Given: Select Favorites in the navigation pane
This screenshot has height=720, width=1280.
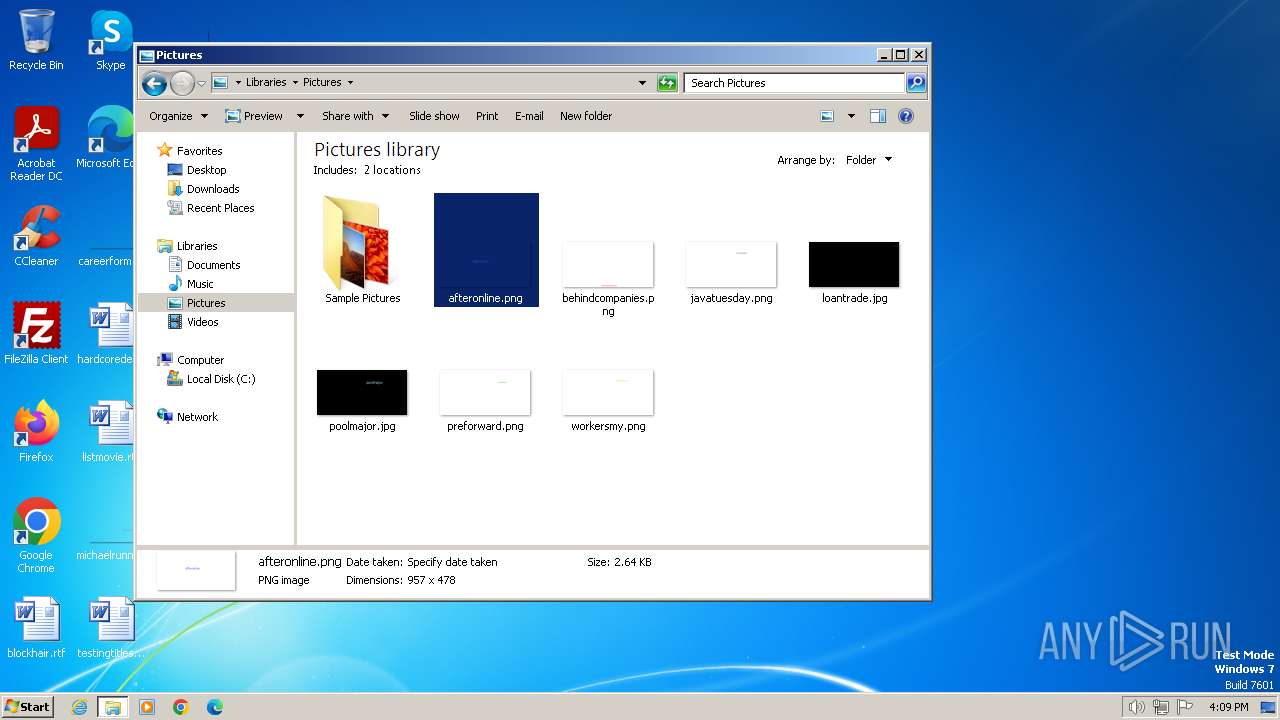Looking at the screenshot, I should pyautogui.click(x=199, y=151).
